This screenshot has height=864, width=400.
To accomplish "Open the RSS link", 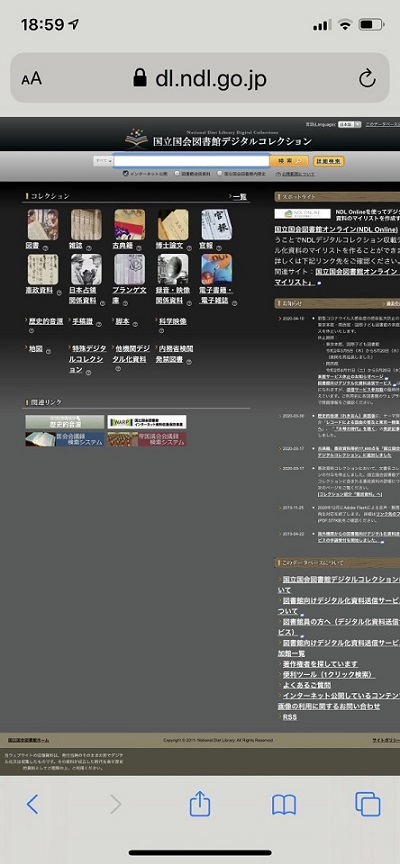I will [290, 717].
